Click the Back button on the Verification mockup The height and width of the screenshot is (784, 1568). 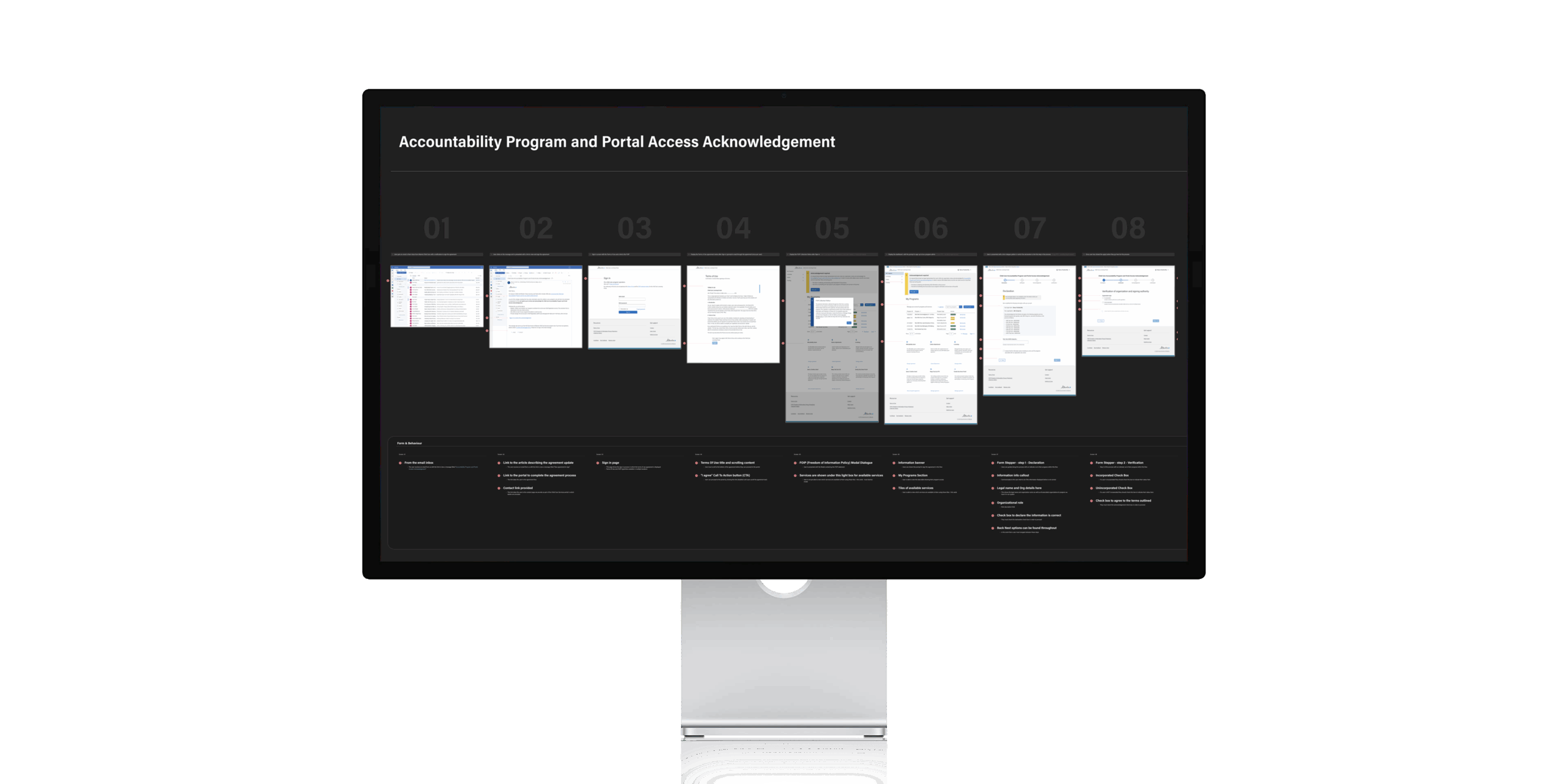click(1101, 321)
